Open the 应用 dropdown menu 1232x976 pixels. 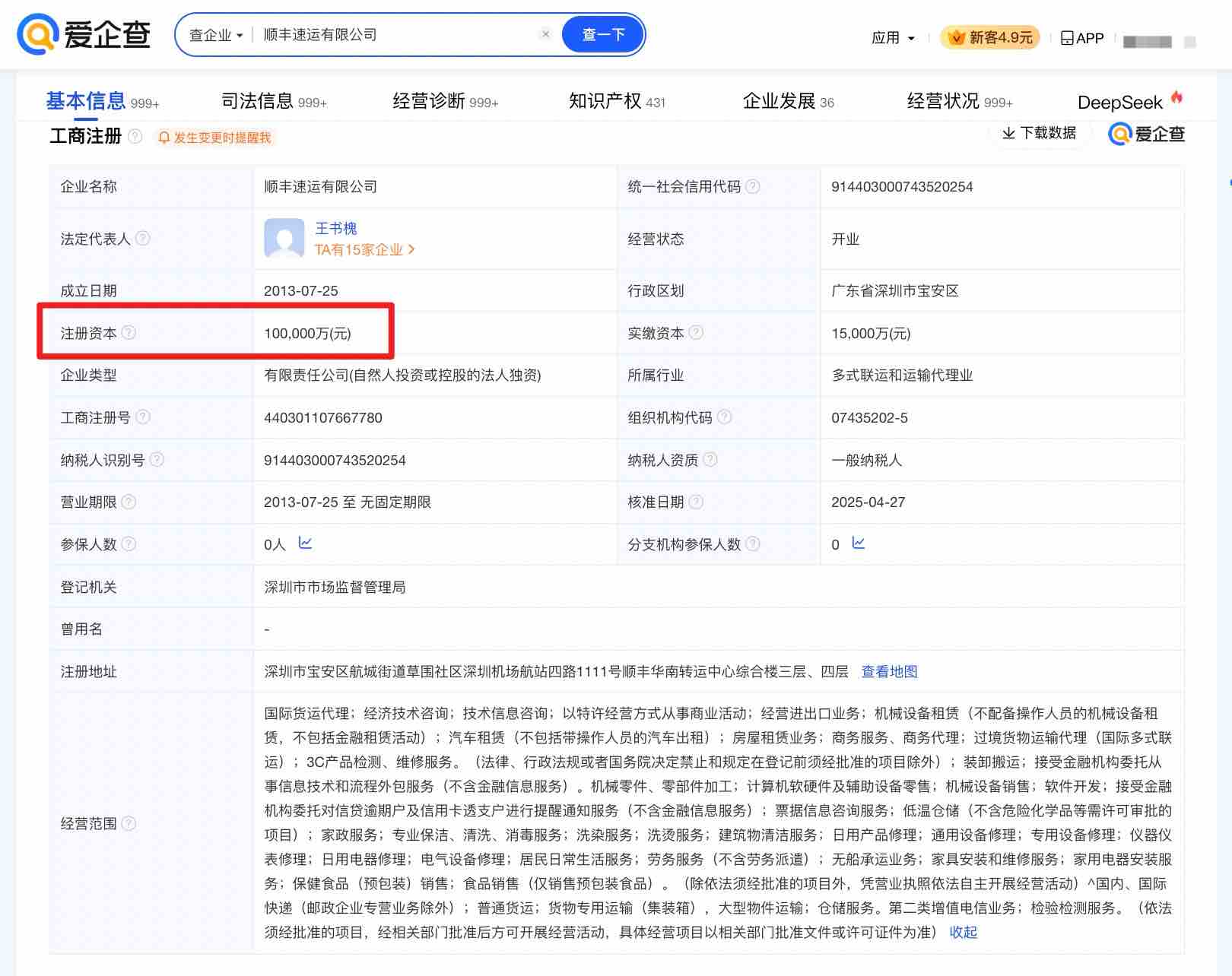pyautogui.click(x=893, y=38)
